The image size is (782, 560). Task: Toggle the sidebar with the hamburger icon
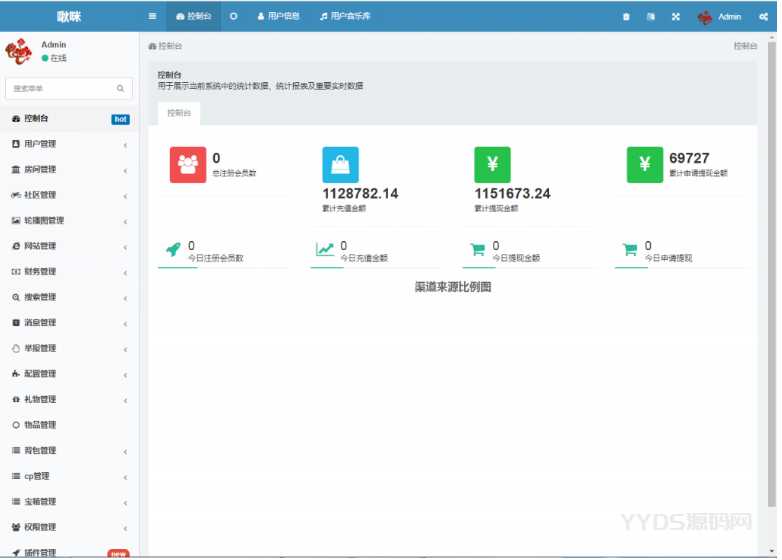152,17
